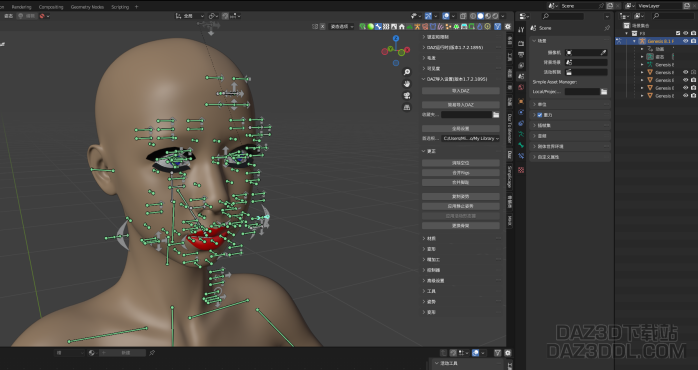Open the C:\Users...My Library path dropdown

(470, 138)
